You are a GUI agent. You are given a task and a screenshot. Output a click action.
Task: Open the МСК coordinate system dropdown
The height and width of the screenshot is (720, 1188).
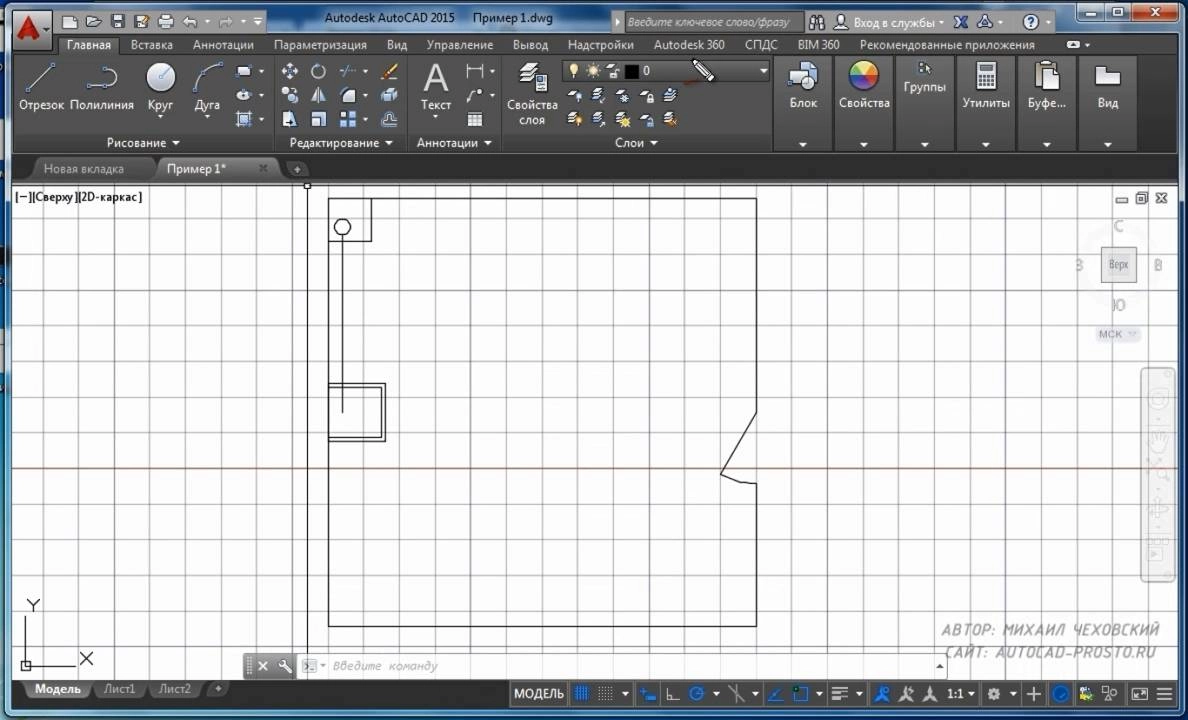[x=1118, y=333]
